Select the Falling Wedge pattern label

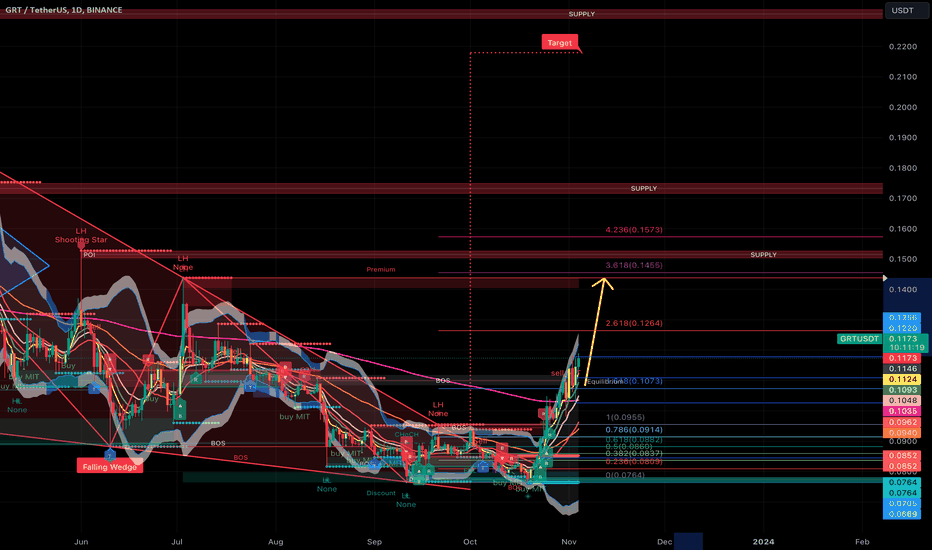tap(109, 467)
